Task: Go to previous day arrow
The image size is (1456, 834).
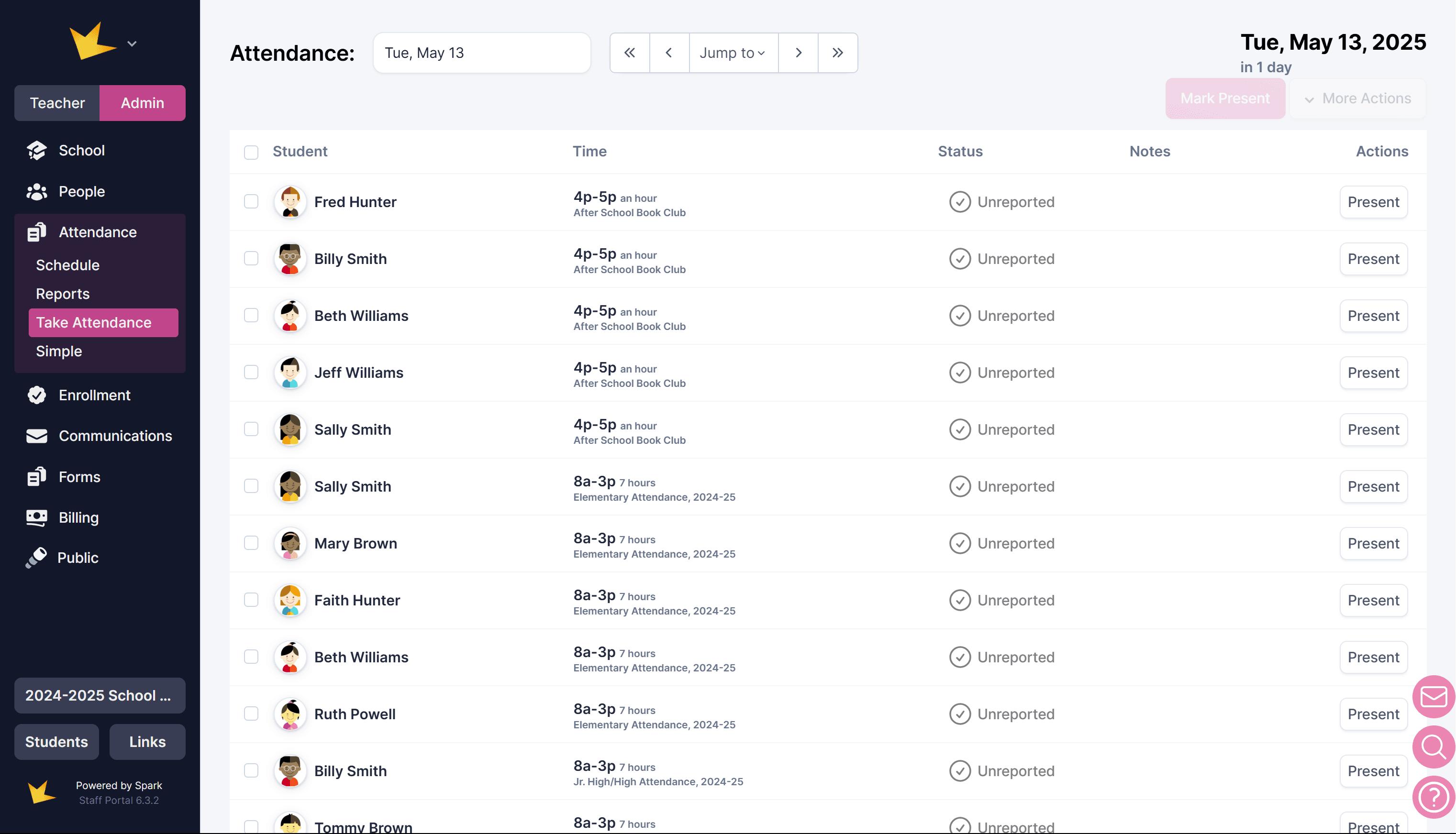Action: [669, 53]
